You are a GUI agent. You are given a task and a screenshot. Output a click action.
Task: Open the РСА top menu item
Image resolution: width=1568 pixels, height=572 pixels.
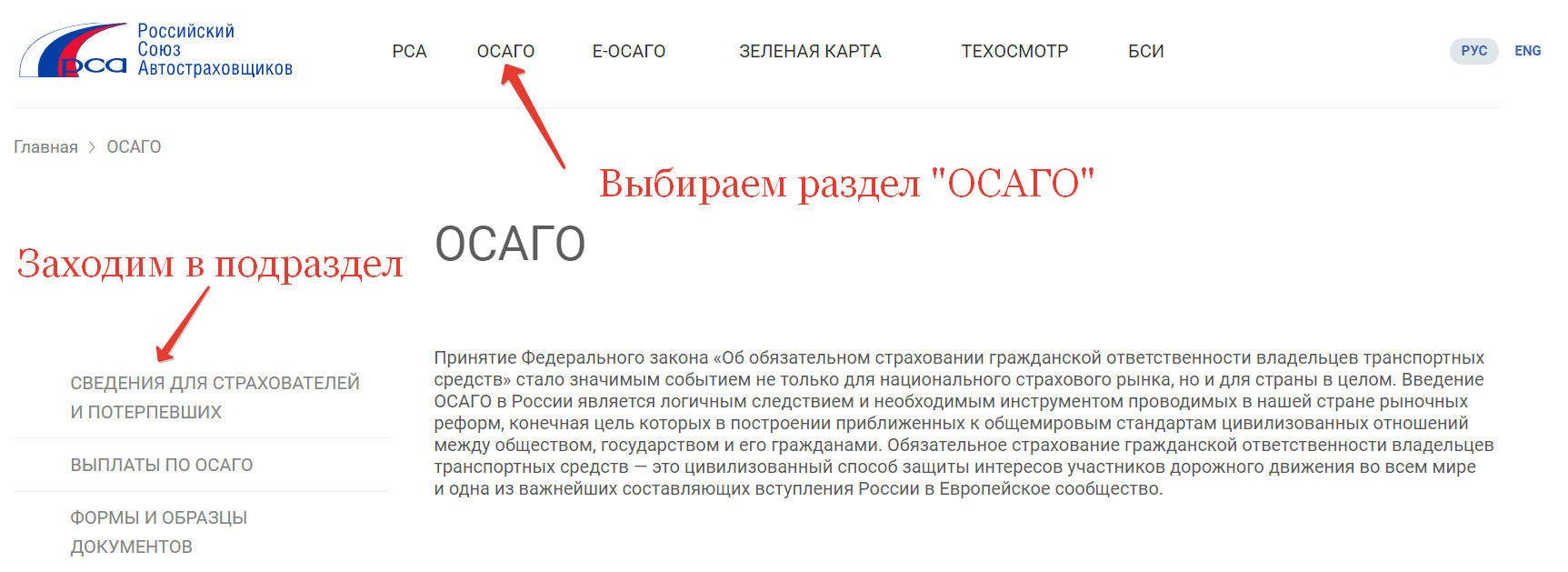(409, 52)
